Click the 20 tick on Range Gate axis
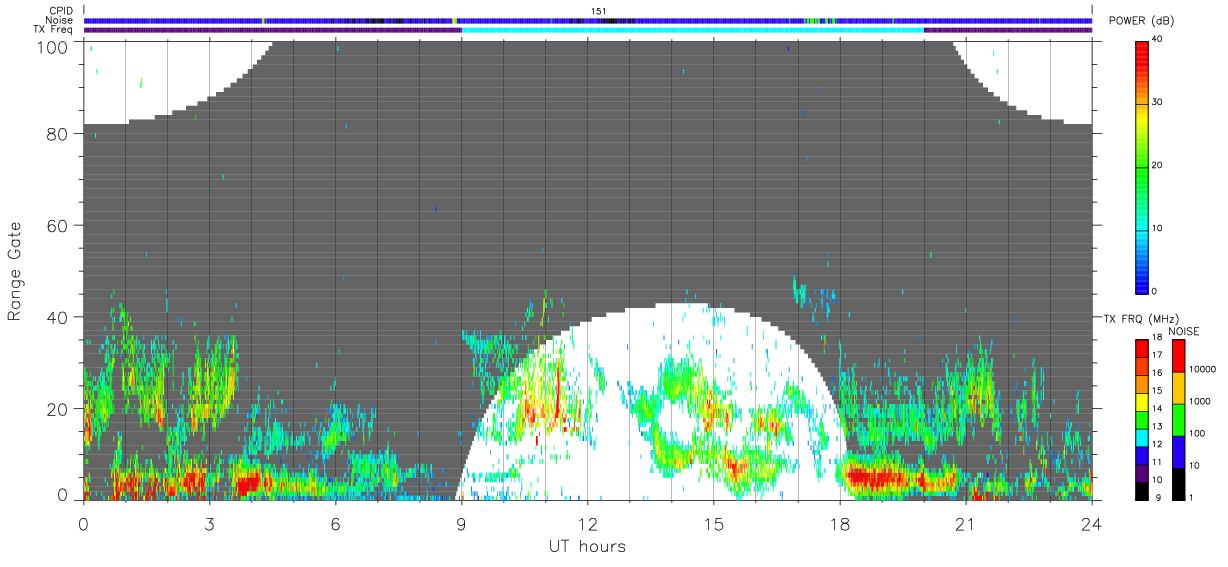 click(59, 409)
